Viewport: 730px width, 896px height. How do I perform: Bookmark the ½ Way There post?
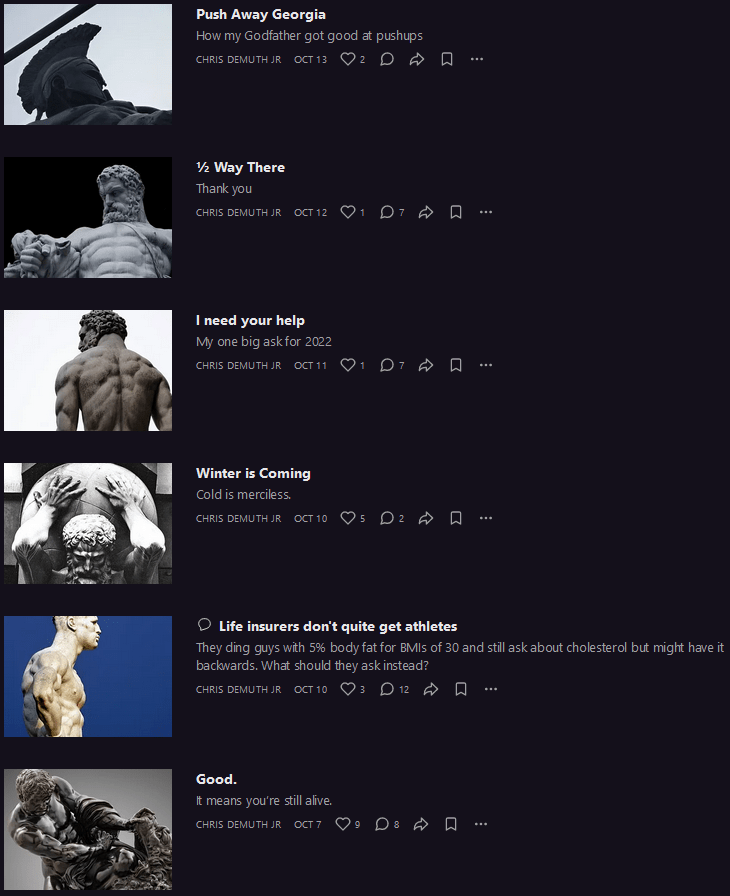[x=456, y=212]
